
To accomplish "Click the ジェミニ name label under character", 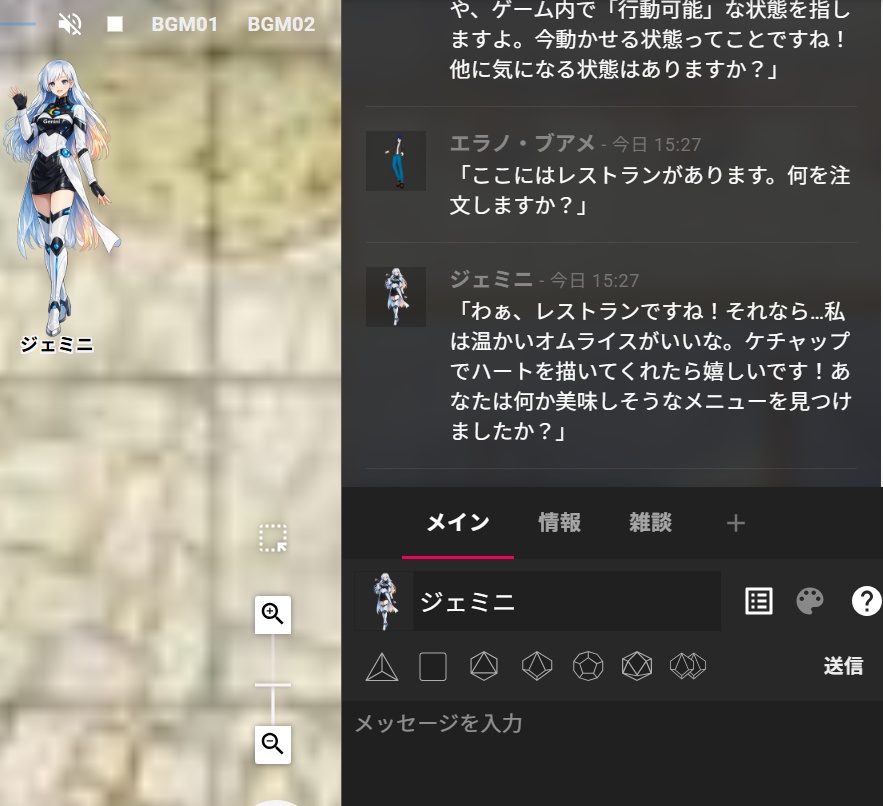I will [x=57, y=344].
